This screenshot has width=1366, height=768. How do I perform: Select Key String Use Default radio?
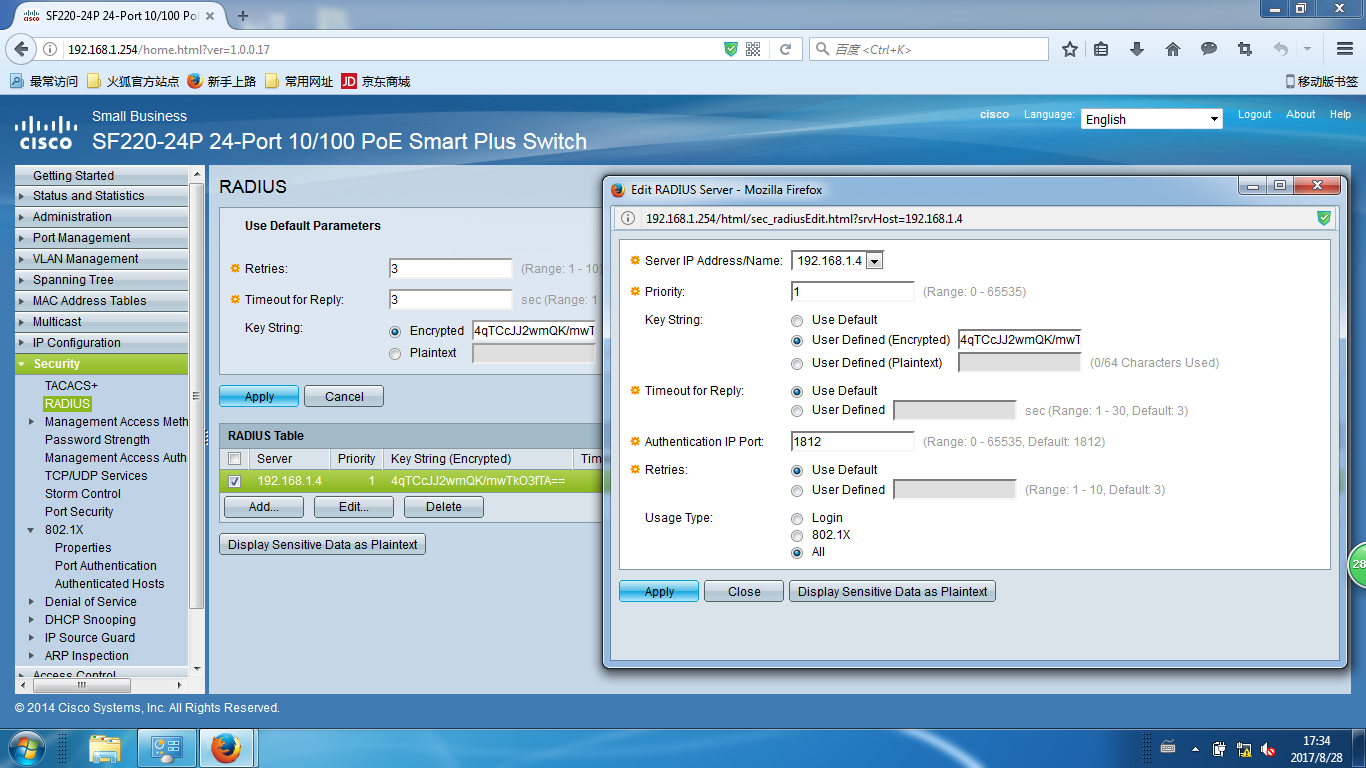click(797, 321)
